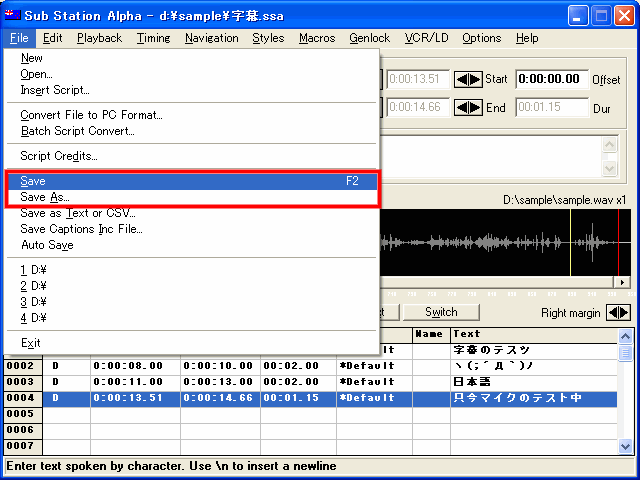Click the End time stepper arrows
640x480 pixels.
(x=468, y=107)
